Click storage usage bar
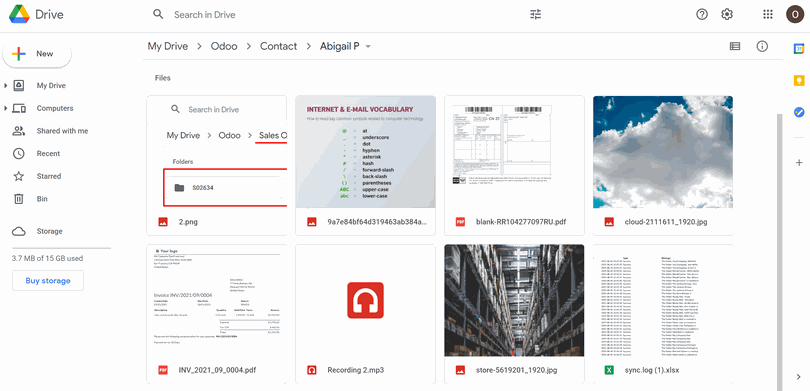This screenshot has height=391, width=810. pos(61,248)
